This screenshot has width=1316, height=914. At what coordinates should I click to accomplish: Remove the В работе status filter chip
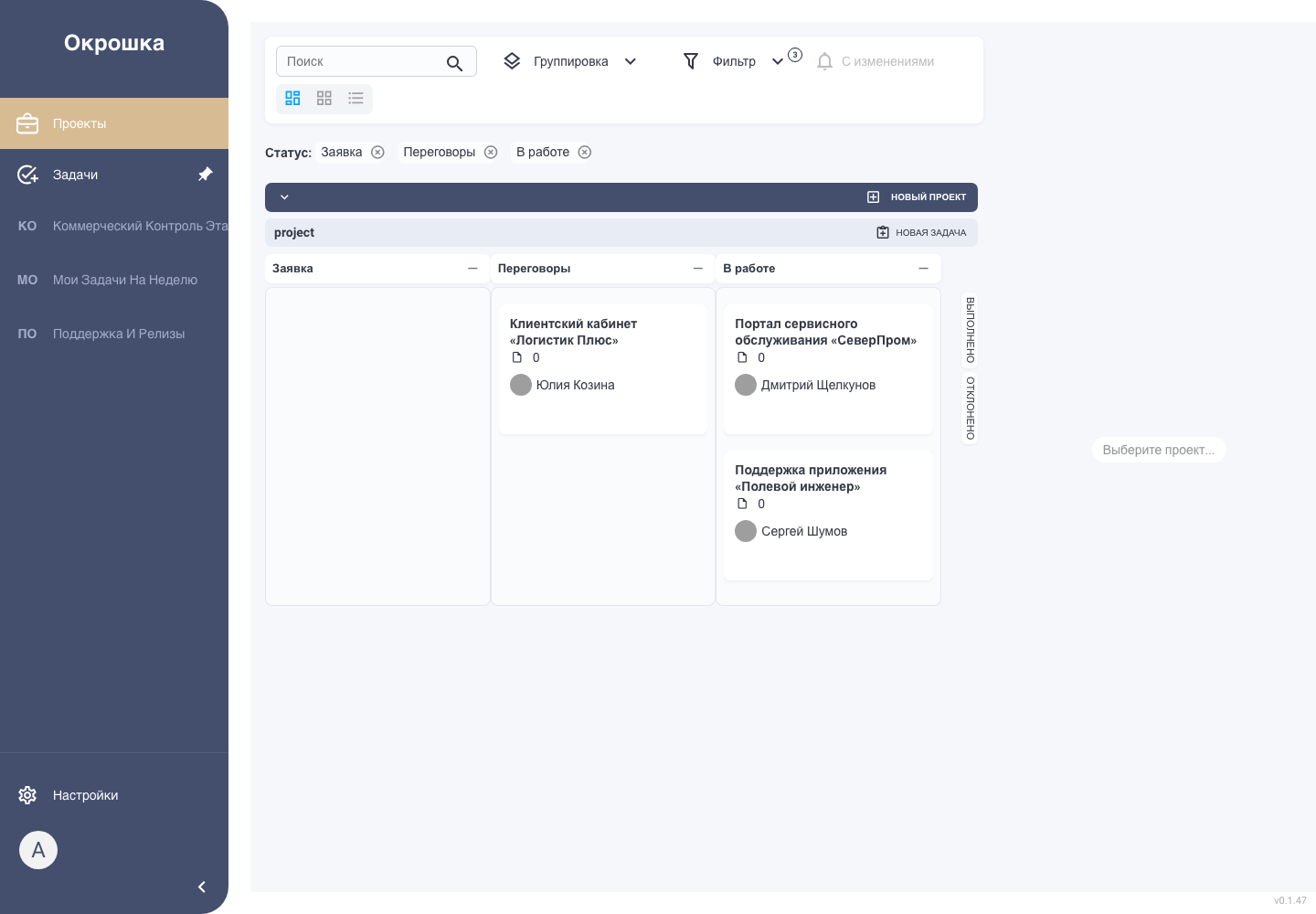coord(585,153)
